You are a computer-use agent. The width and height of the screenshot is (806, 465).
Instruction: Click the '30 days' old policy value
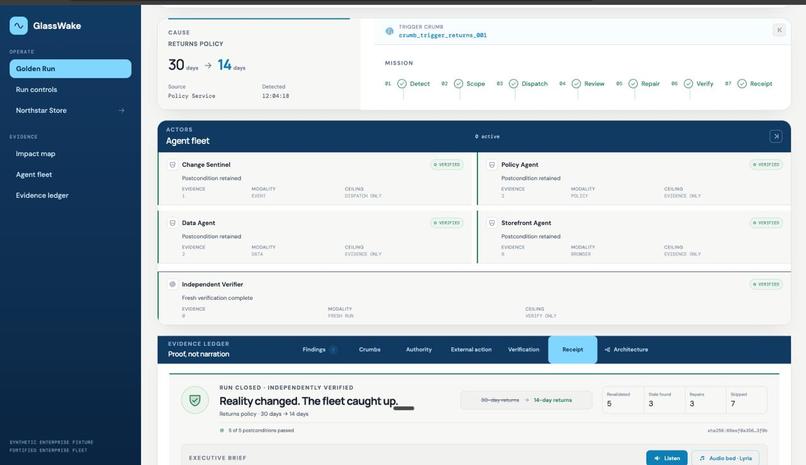[x=183, y=65]
